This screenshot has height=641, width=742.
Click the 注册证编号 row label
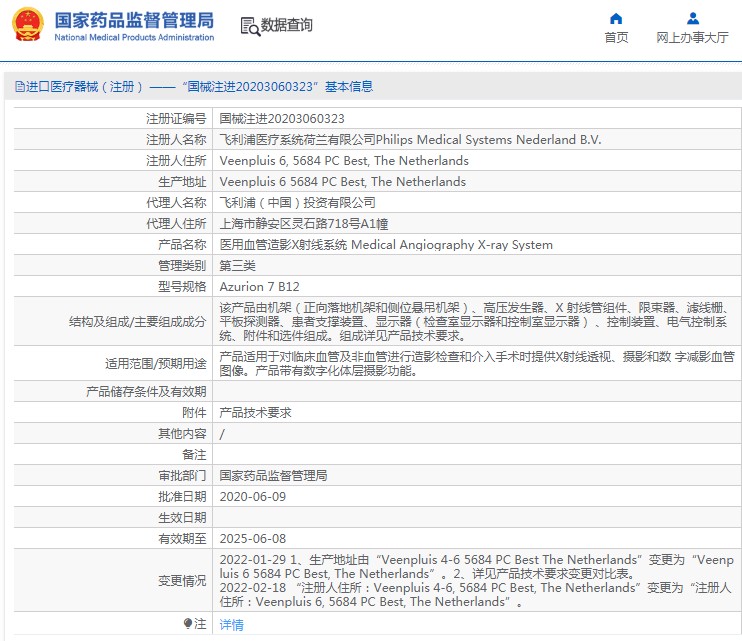[x=176, y=119]
